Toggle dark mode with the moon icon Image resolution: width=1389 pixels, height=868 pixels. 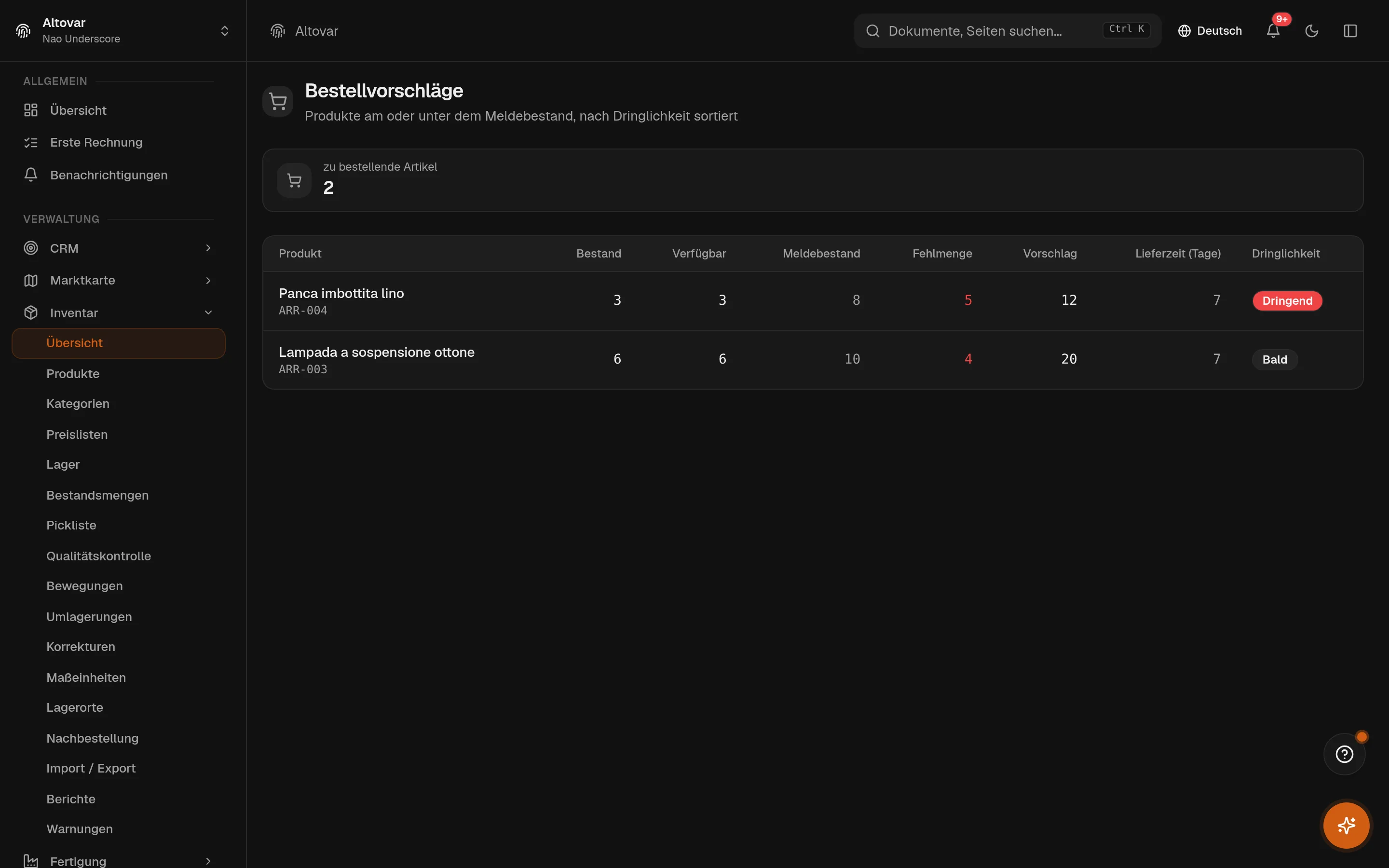coord(1311,31)
